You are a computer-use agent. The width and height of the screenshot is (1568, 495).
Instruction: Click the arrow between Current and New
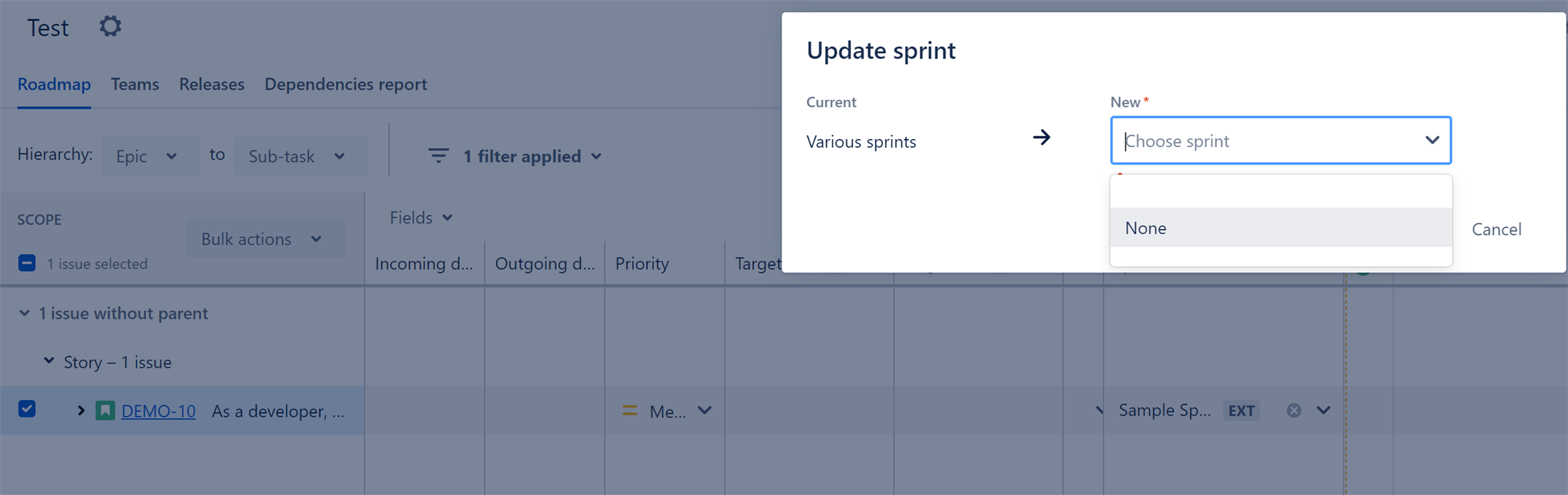pos(1041,138)
